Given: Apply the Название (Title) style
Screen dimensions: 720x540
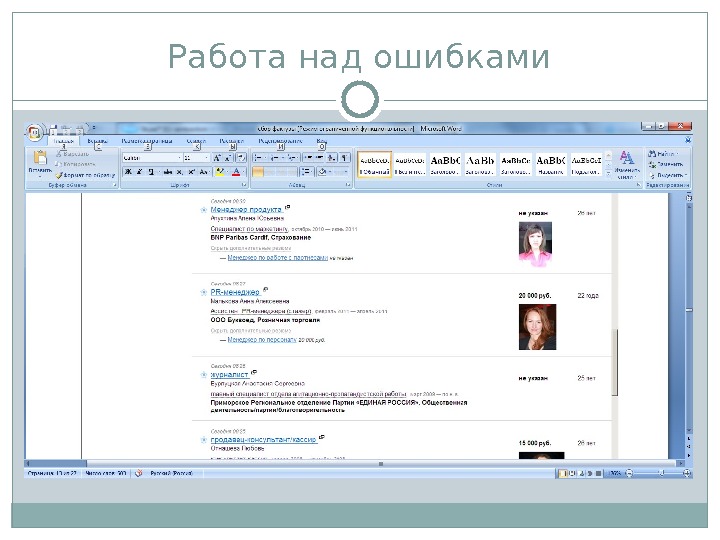Looking at the screenshot, I should click(x=551, y=164).
